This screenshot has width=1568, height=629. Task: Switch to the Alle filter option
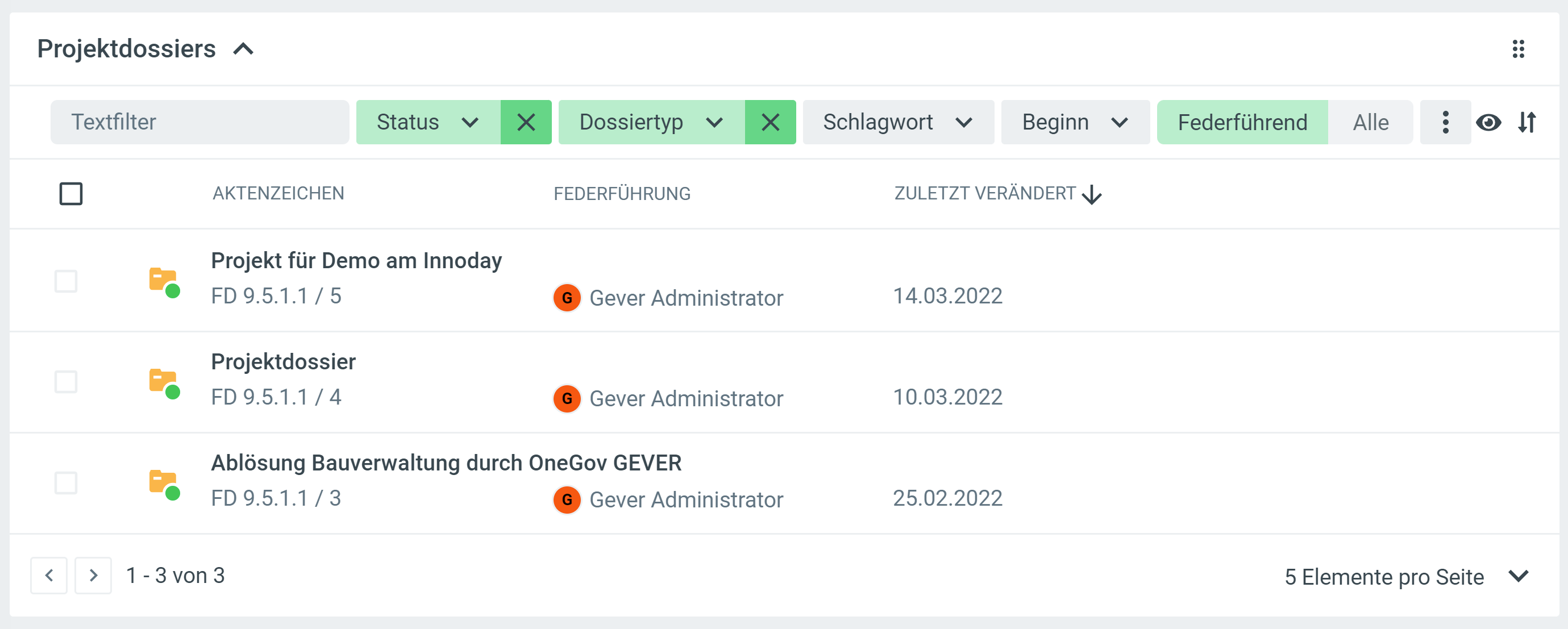1370,122
